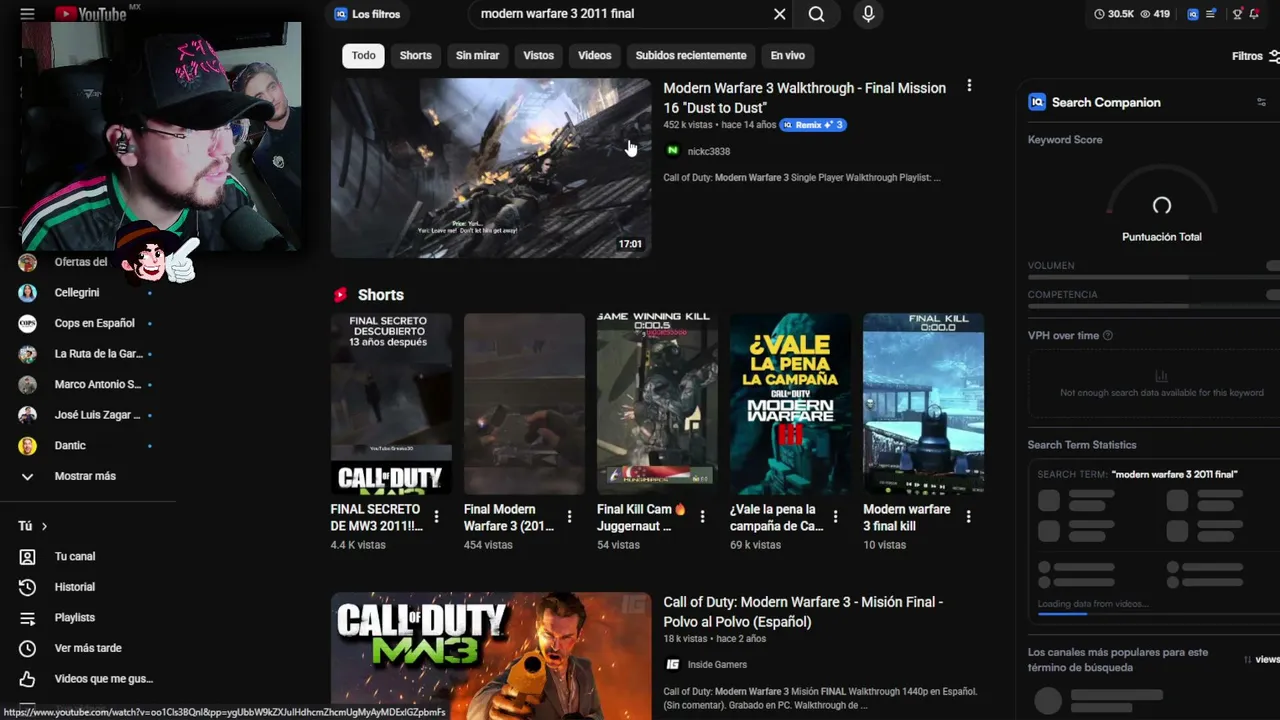Click the Playlists sidebar icon

(x=27, y=618)
